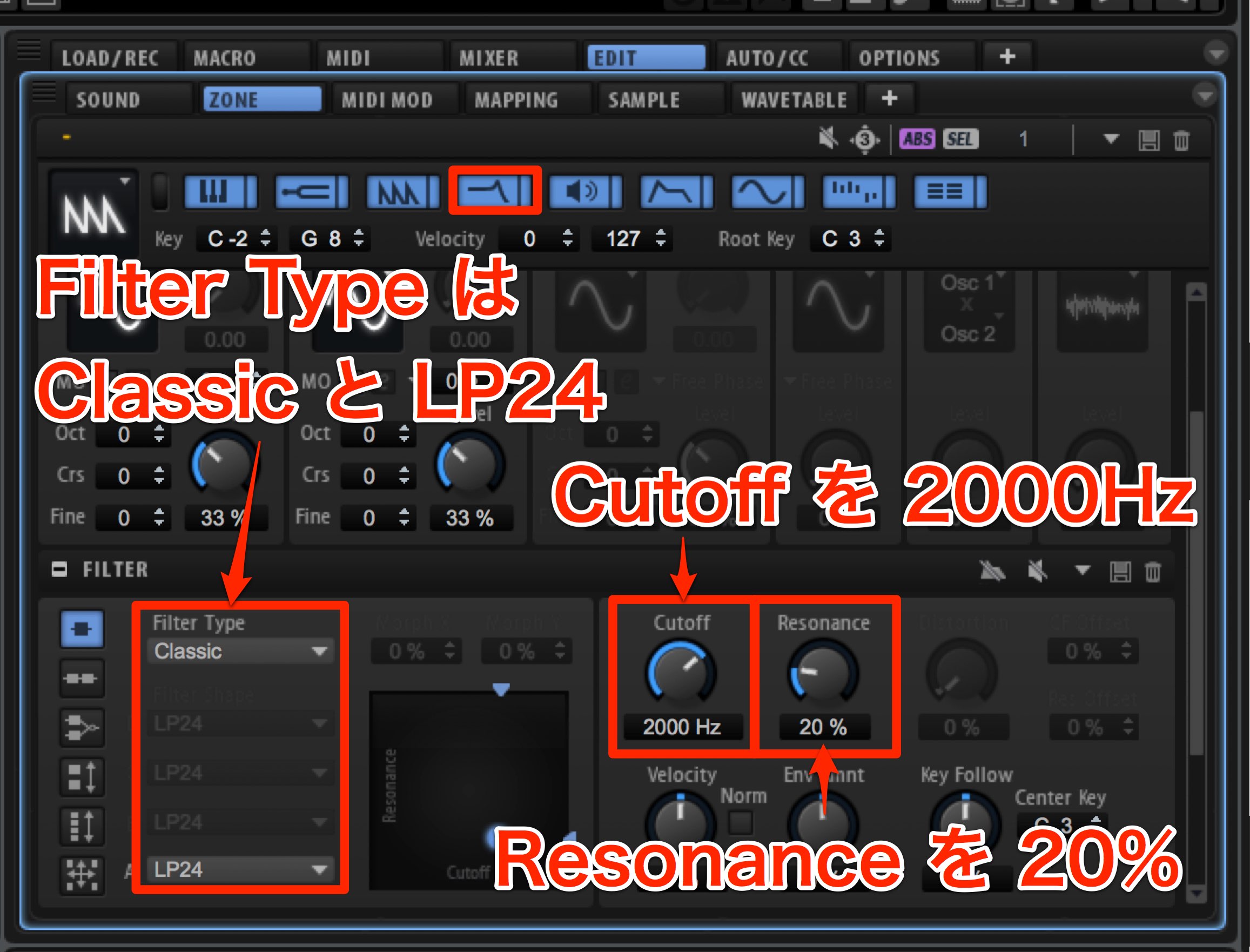The height and width of the screenshot is (952, 1250).
Task: Open the FILTER section preset dropdown arrow
Action: [x=1083, y=569]
